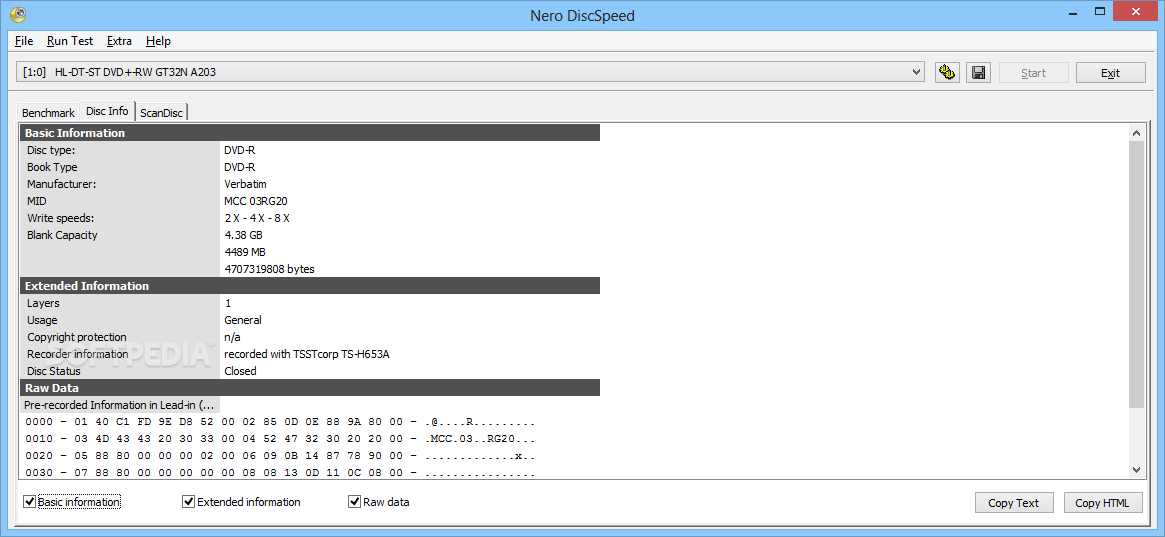1165x537 pixels.
Task: Click the hex row starting 0020
Action: point(280,456)
